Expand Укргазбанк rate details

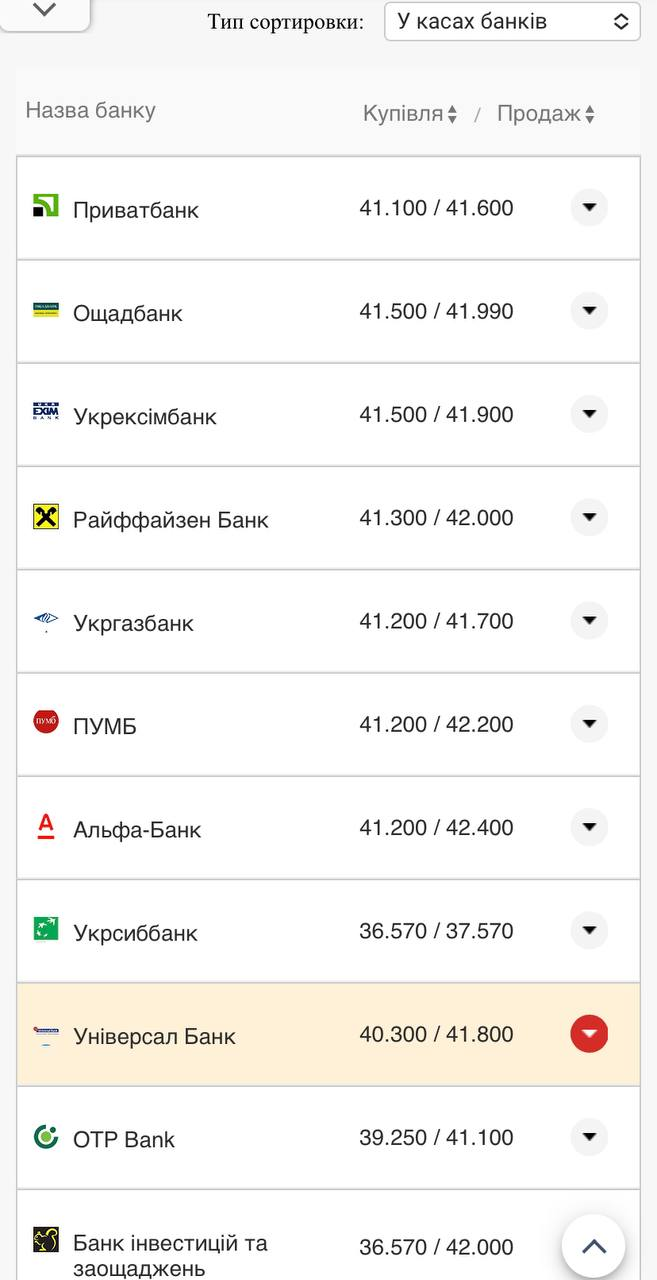click(x=589, y=621)
